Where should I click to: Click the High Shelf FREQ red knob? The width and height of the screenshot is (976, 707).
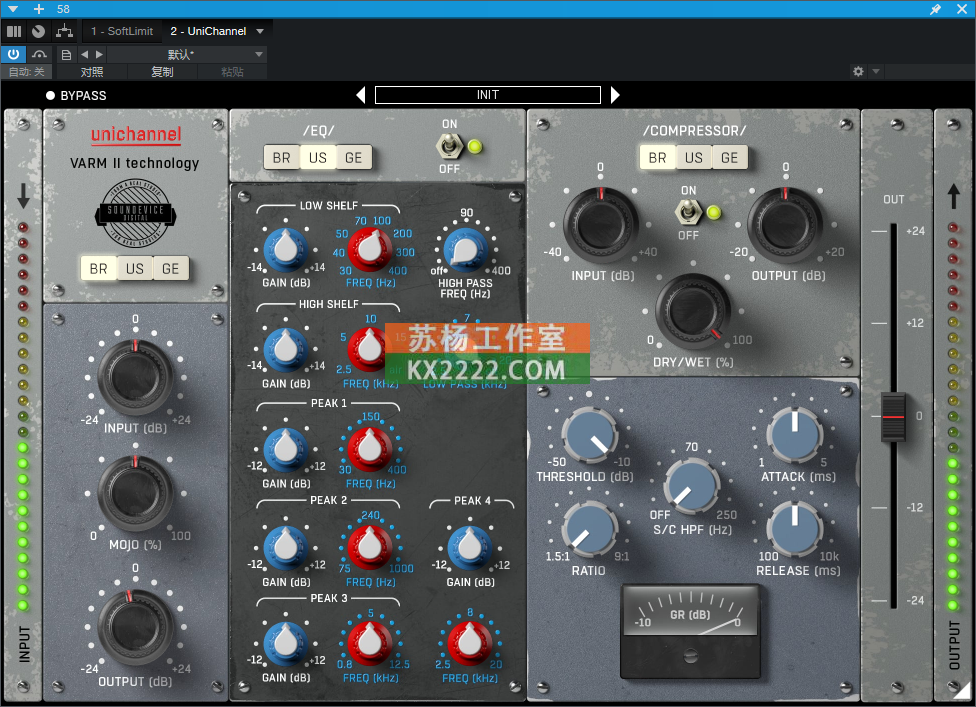pos(370,350)
